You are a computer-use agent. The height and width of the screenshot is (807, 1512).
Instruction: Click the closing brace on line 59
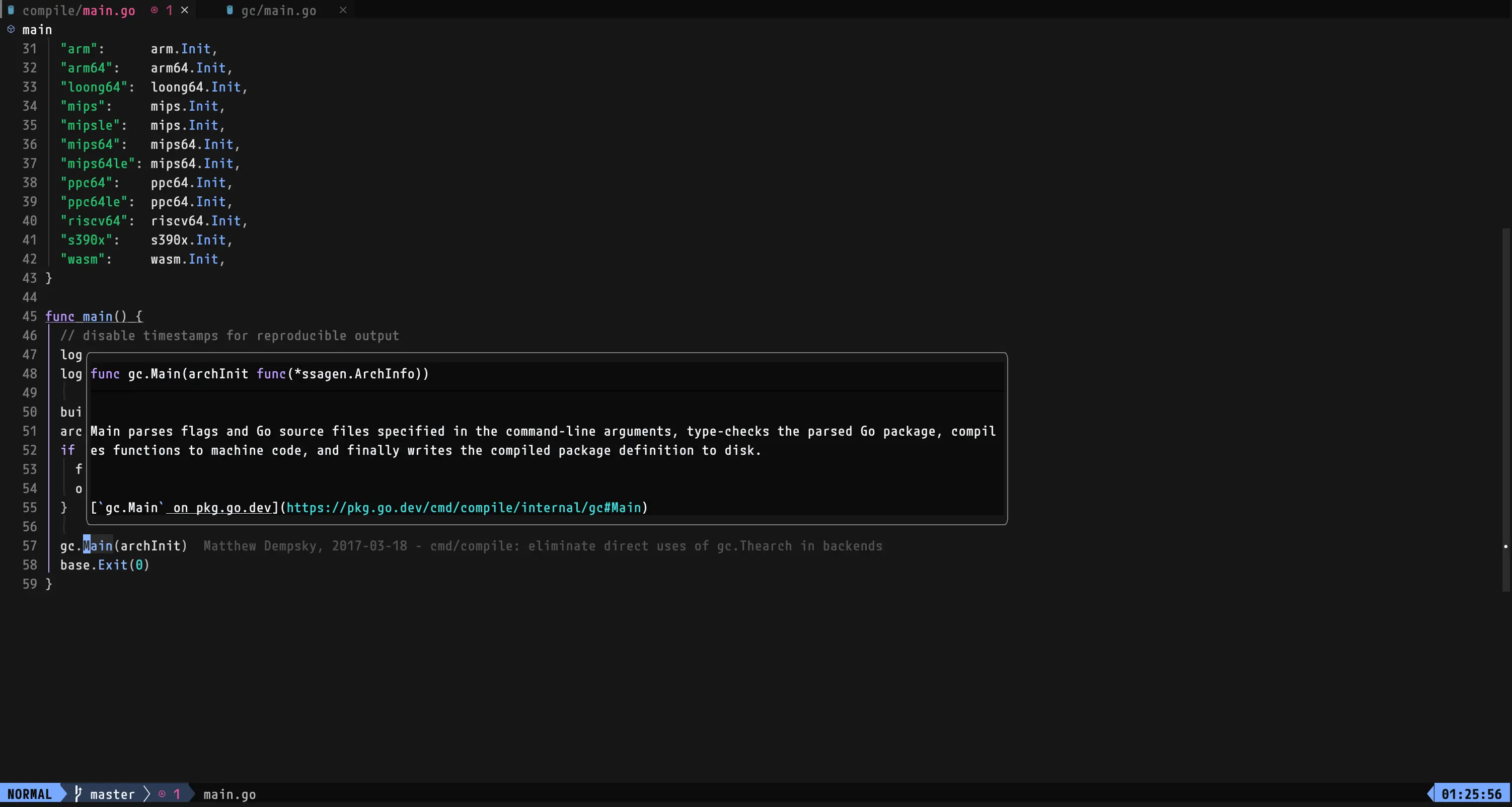coord(49,584)
